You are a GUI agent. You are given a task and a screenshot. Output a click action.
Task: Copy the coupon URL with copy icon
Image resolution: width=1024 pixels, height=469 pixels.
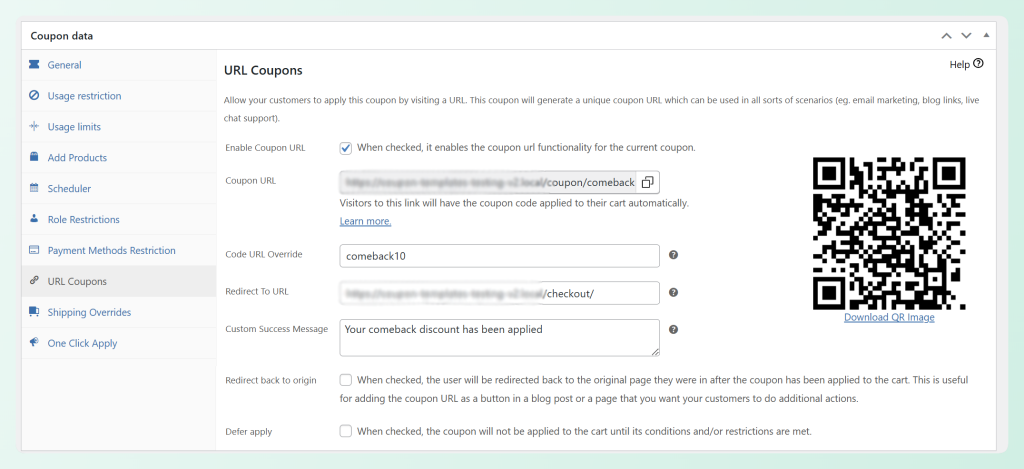(647, 182)
